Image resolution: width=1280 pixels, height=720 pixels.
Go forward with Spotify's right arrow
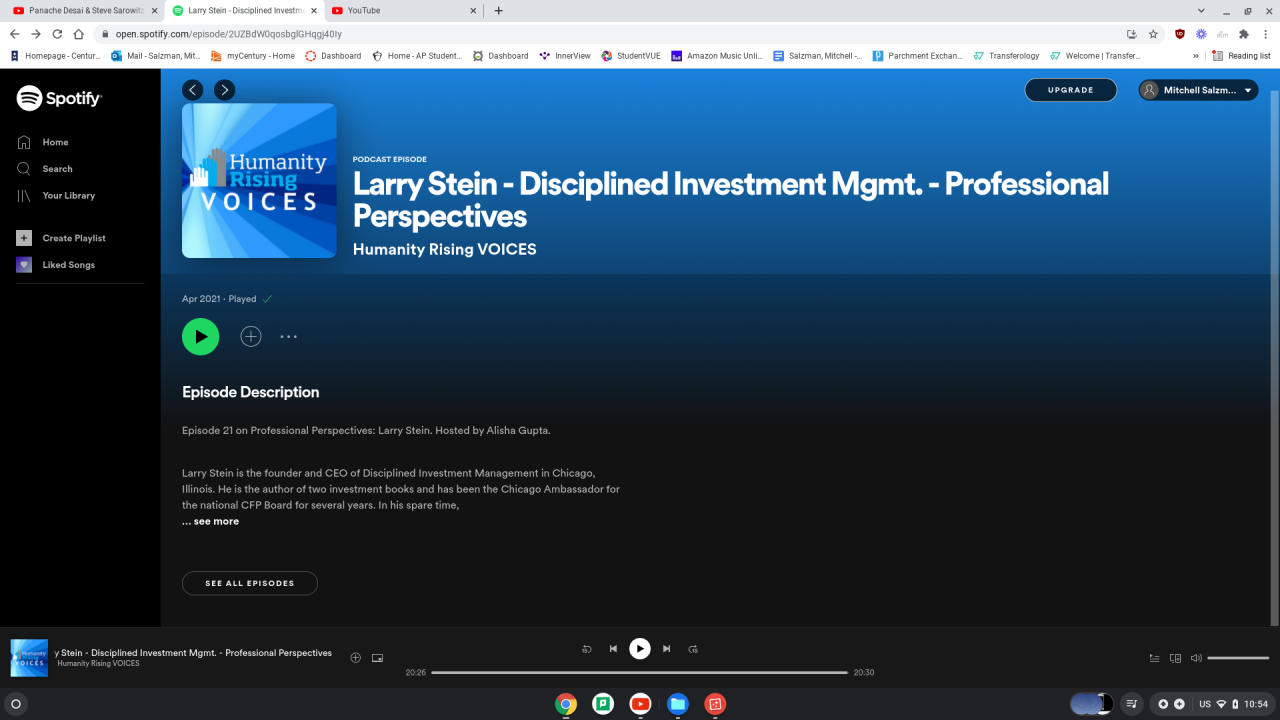(x=224, y=90)
